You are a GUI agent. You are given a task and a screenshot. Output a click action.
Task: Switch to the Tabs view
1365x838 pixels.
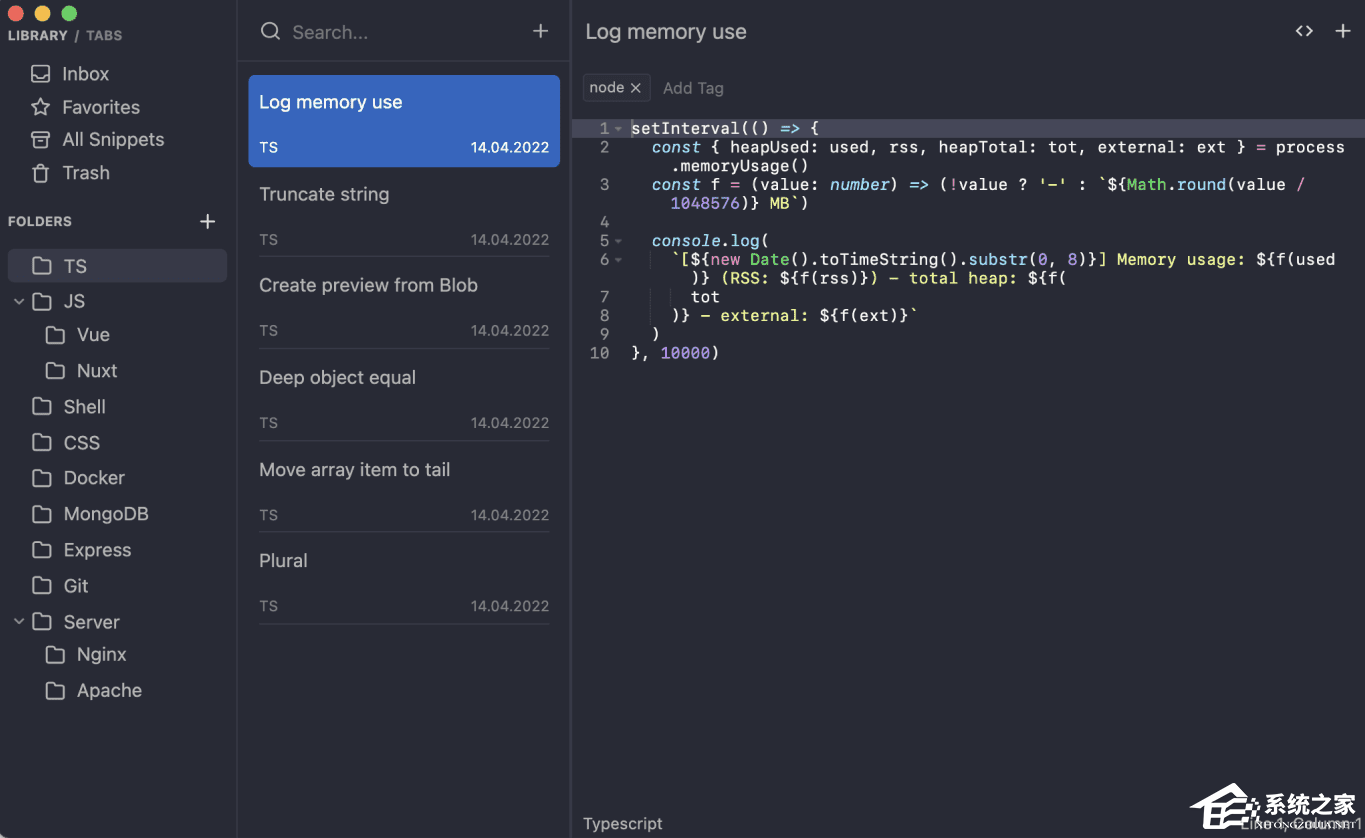pyautogui.click(x=104, y=35)
